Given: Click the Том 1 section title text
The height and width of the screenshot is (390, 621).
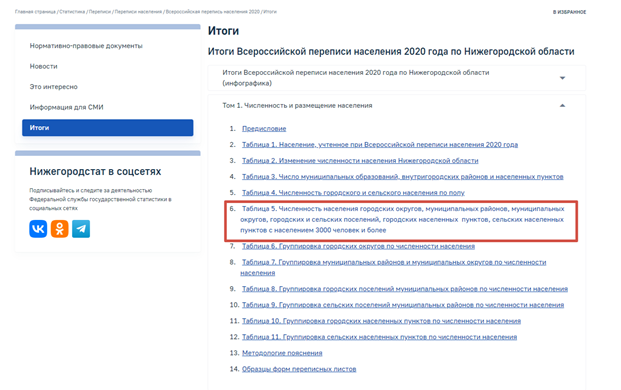Looking at the screenshot, I should [297, 106].
